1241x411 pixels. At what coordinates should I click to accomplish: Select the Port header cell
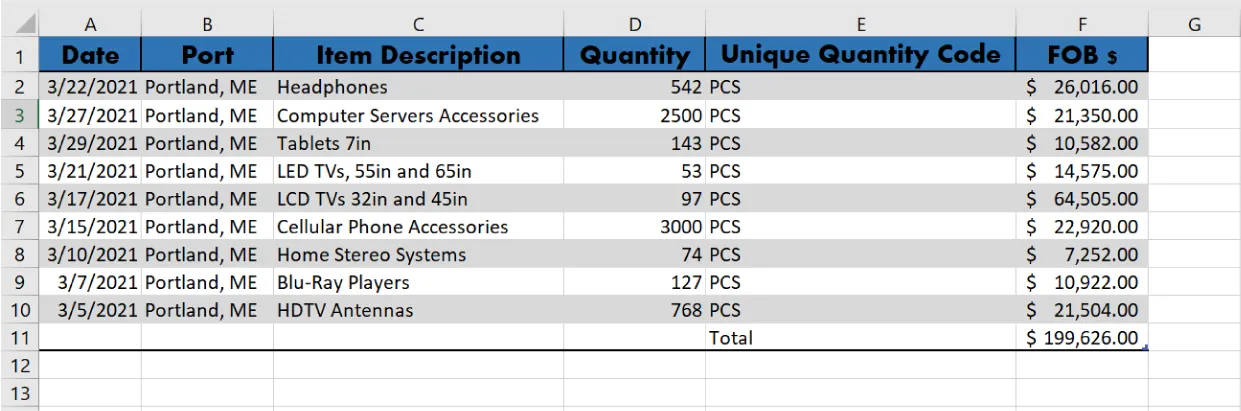tap(207, 55)
